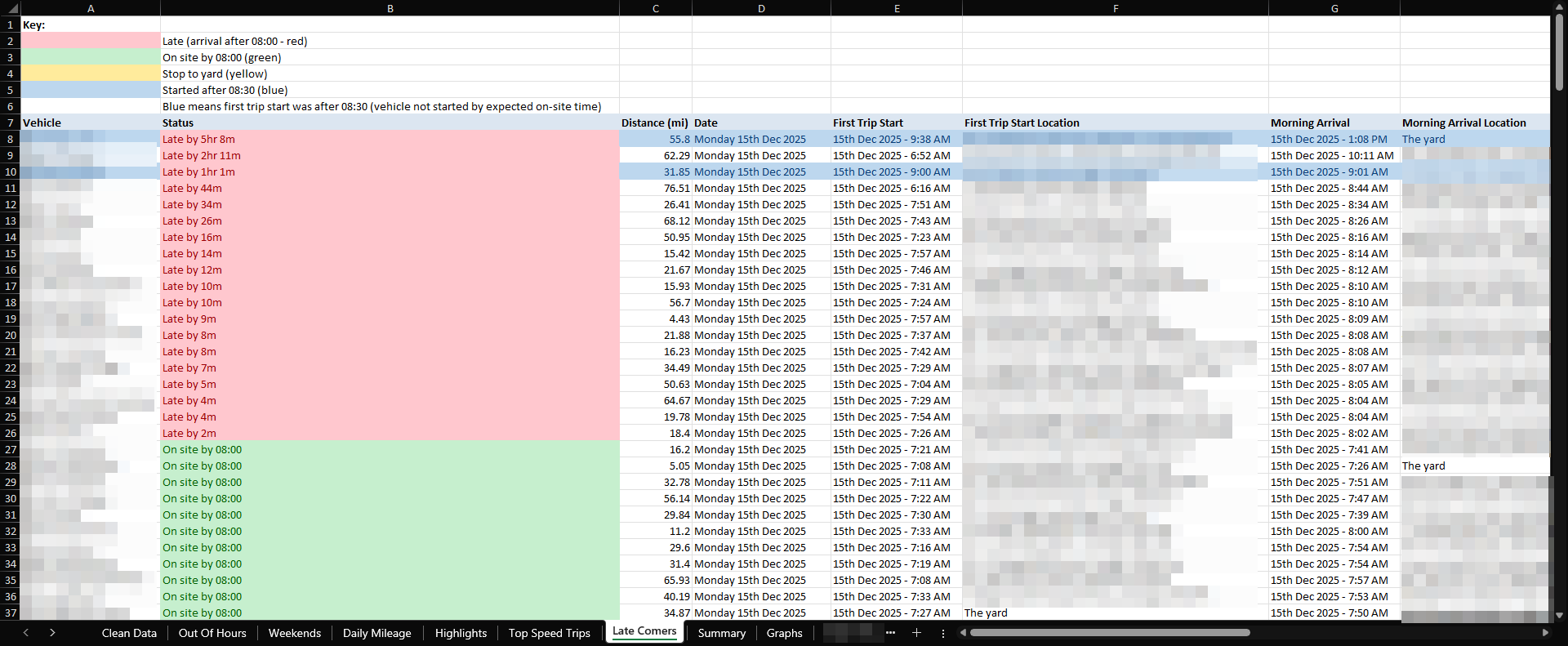Click the distance value 65.93
The width and height of the screenshot is (1568, 646).
pos(656,580)
